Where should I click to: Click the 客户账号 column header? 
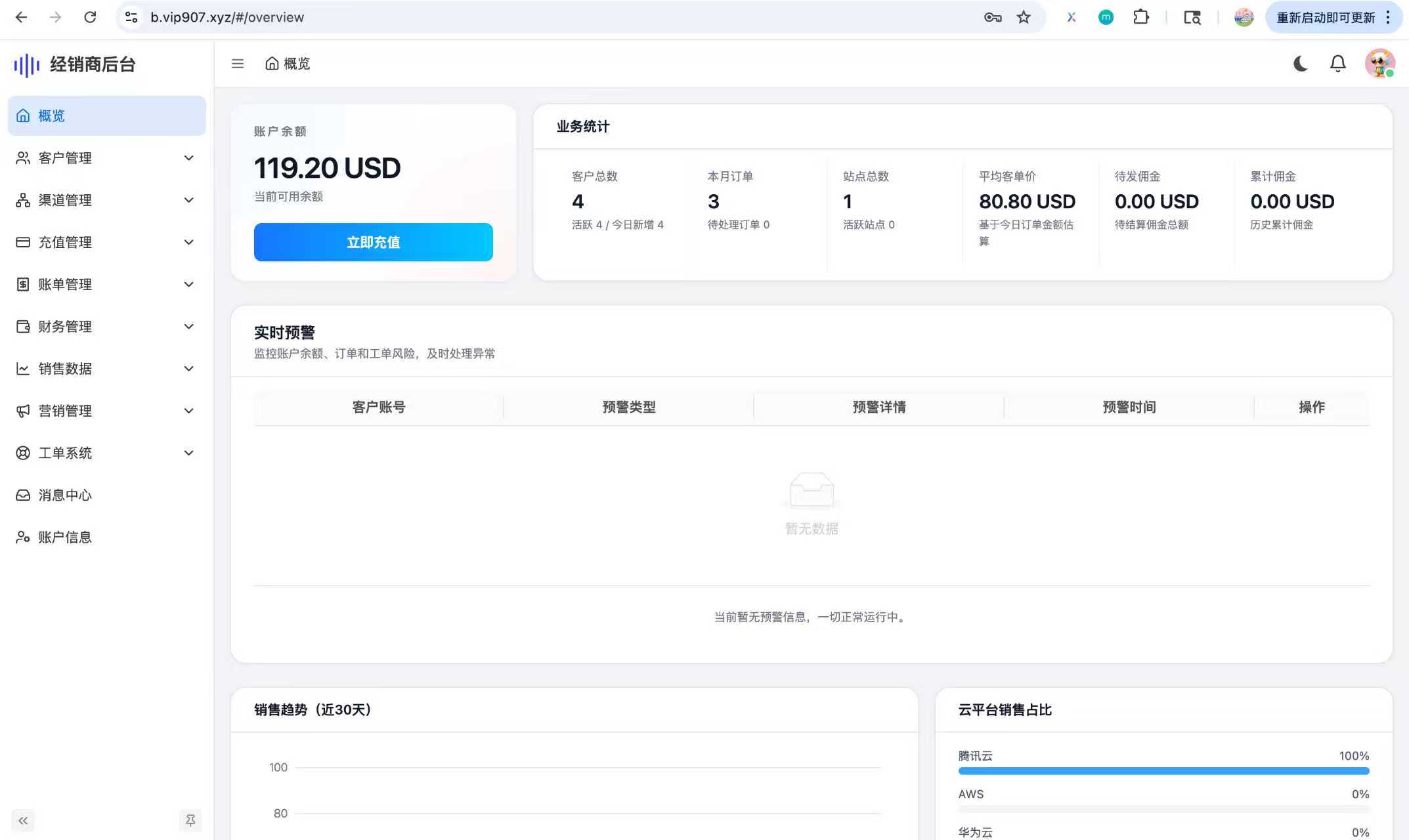pyautogui.click(x=379, y=407)
